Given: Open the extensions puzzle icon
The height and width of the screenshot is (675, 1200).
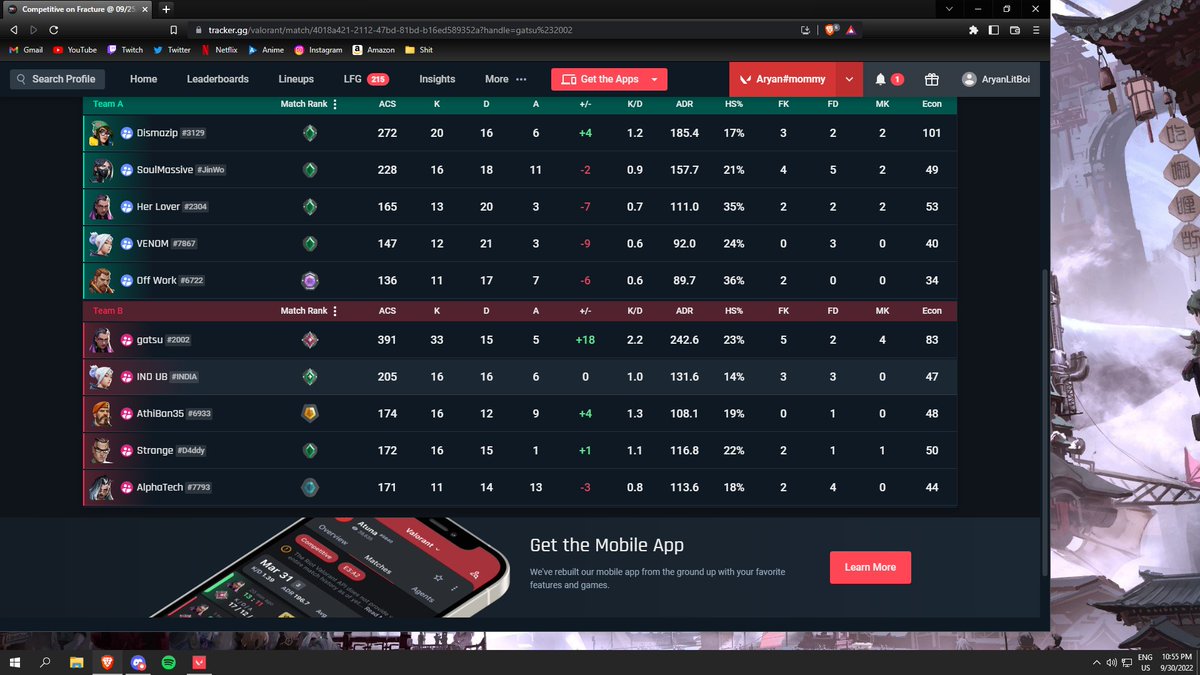Looking at the screenshot, I should point(974,30).
